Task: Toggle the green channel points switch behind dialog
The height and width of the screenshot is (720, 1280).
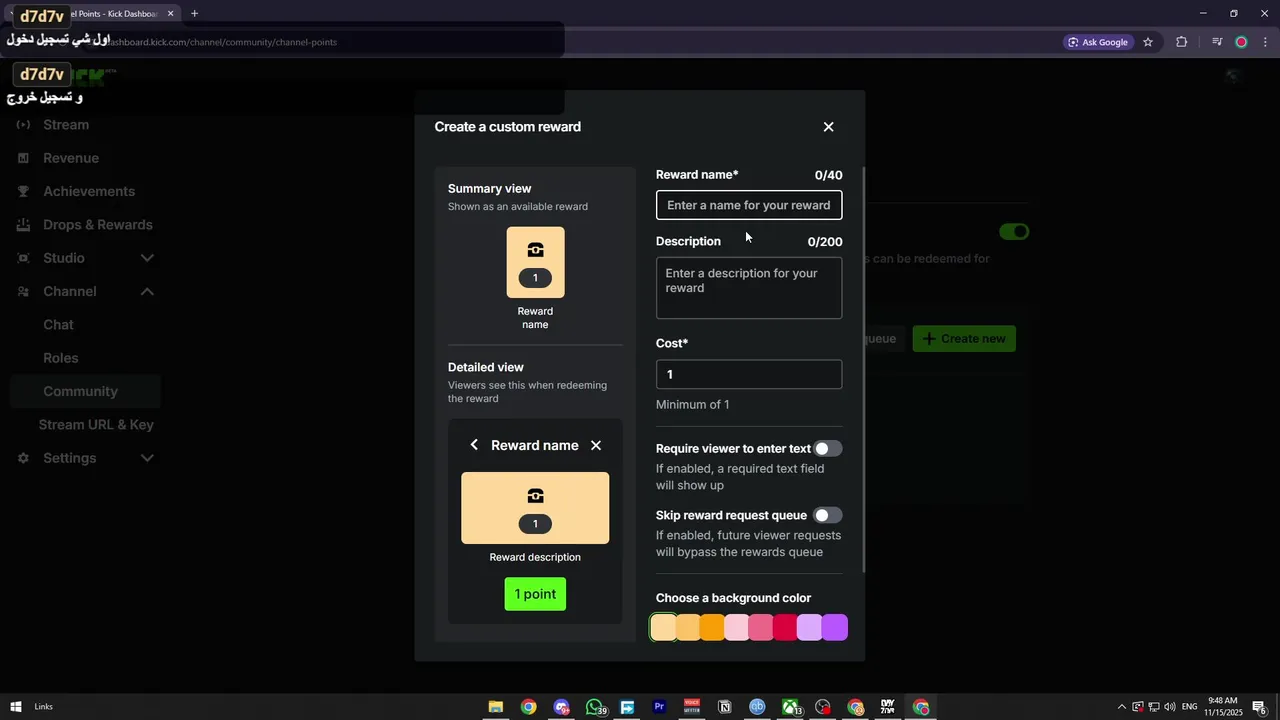Action: click(1014, 232)
